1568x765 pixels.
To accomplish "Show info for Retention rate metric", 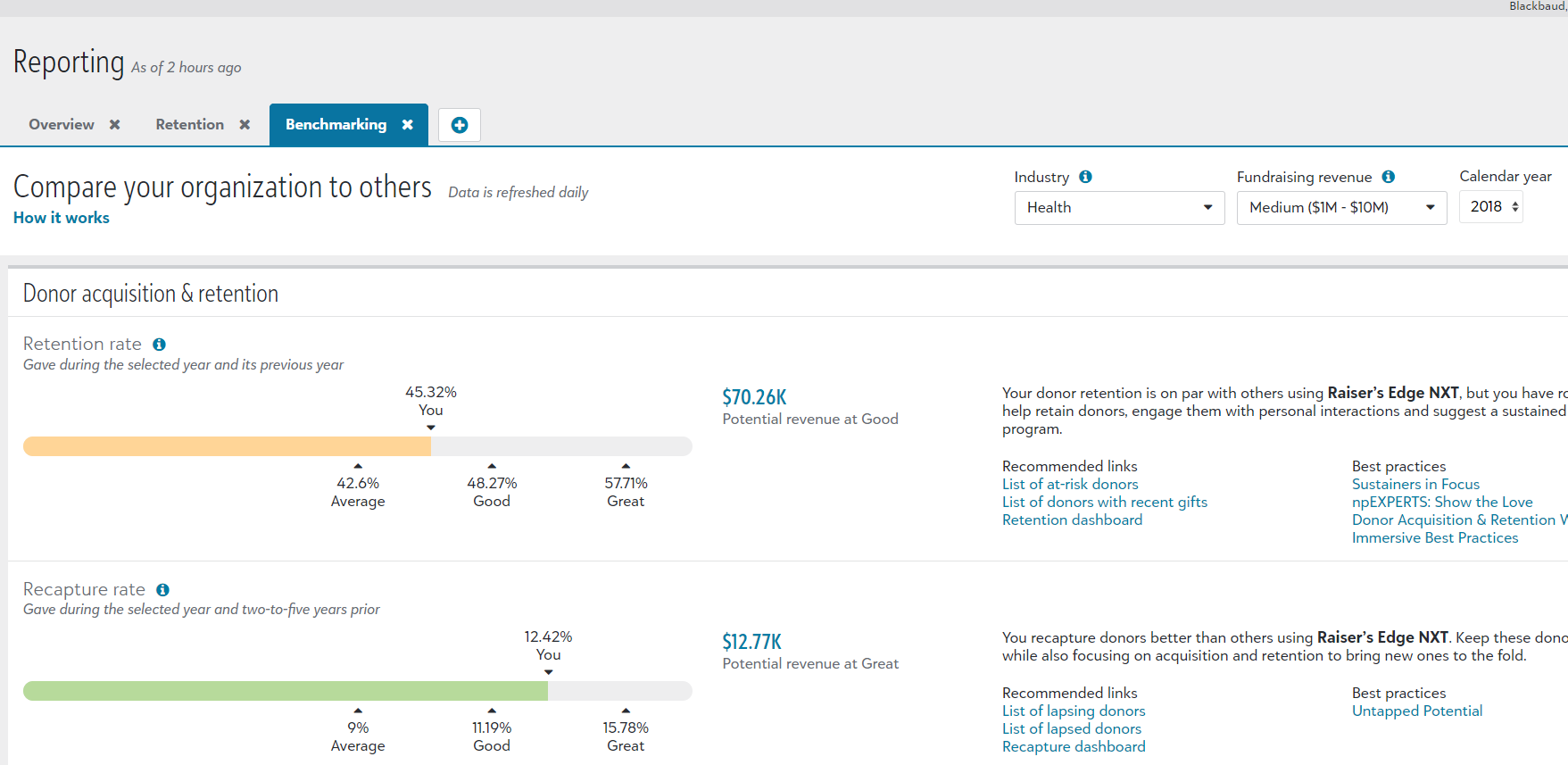I will point(159,345).
